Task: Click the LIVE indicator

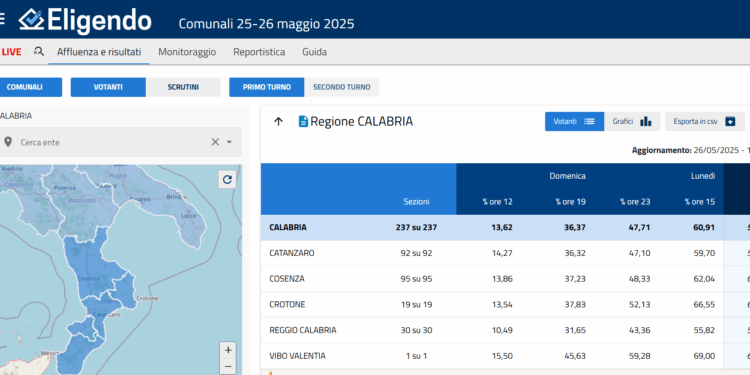Action: (x=11, y=52)
